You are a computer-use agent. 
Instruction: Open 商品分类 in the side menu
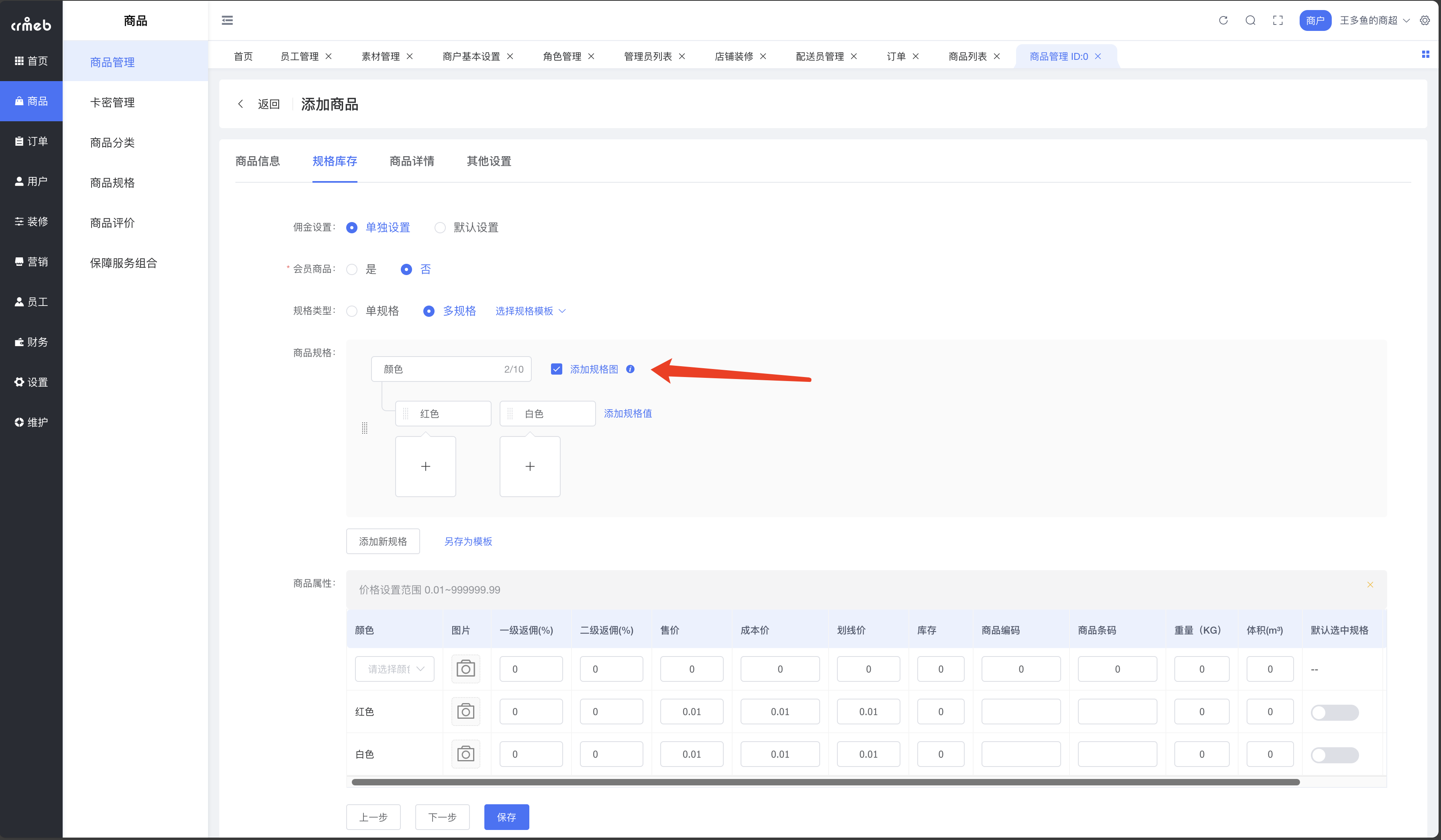tap(112, 143)
